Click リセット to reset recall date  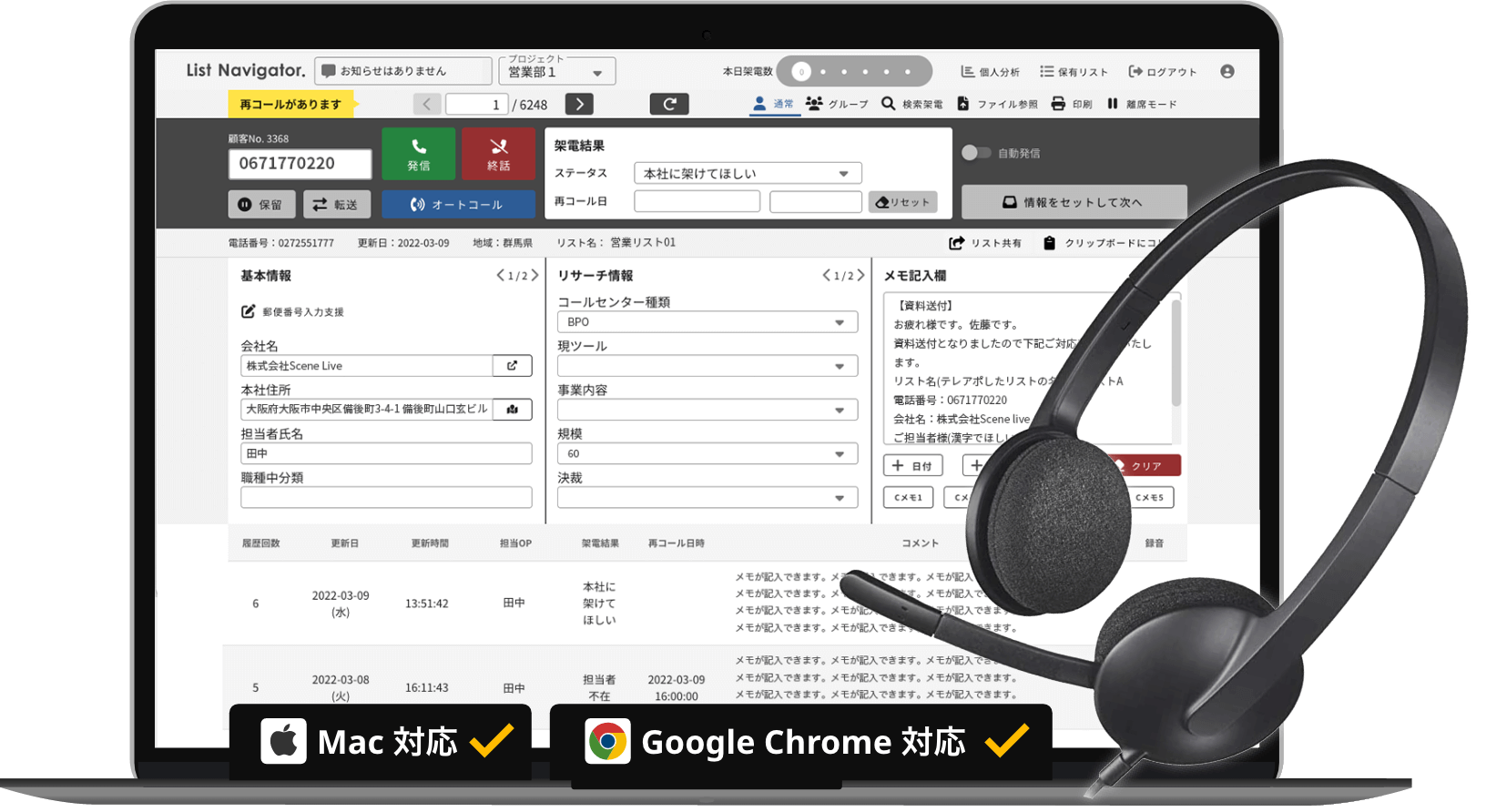coord(902,202)
